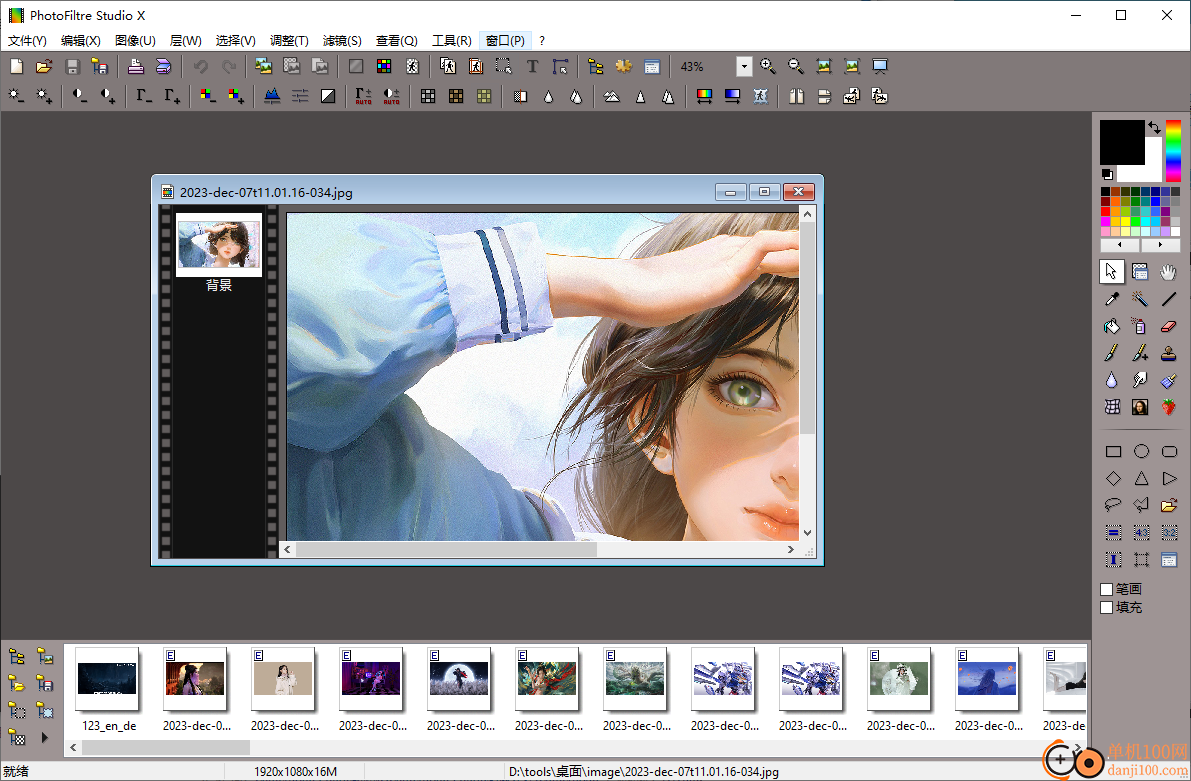This screenshot has height=781, width=1191.
Task: Open the 文件(Y) menu
Action: (x=27, y=41)
